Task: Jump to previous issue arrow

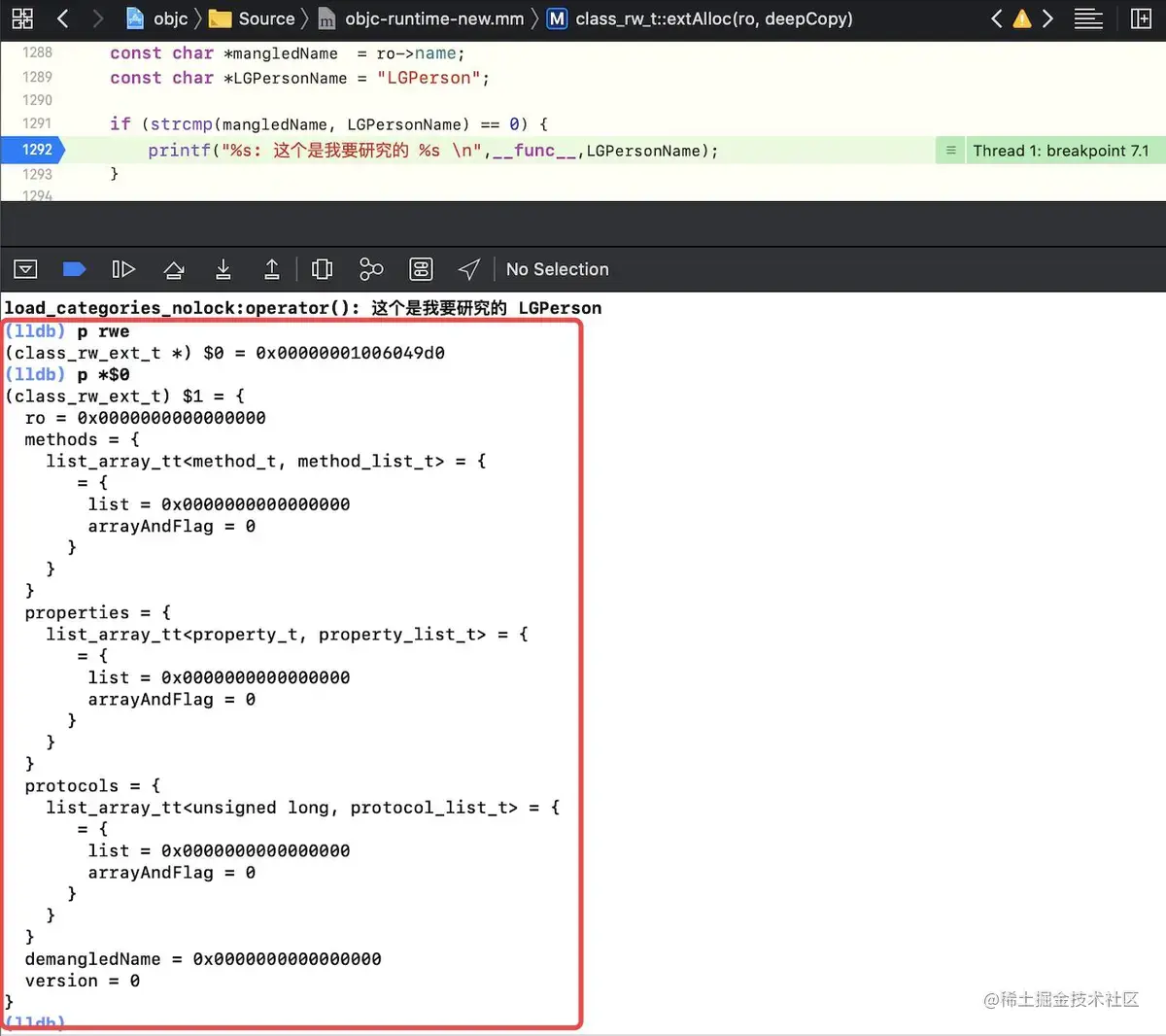Action: 997,18
